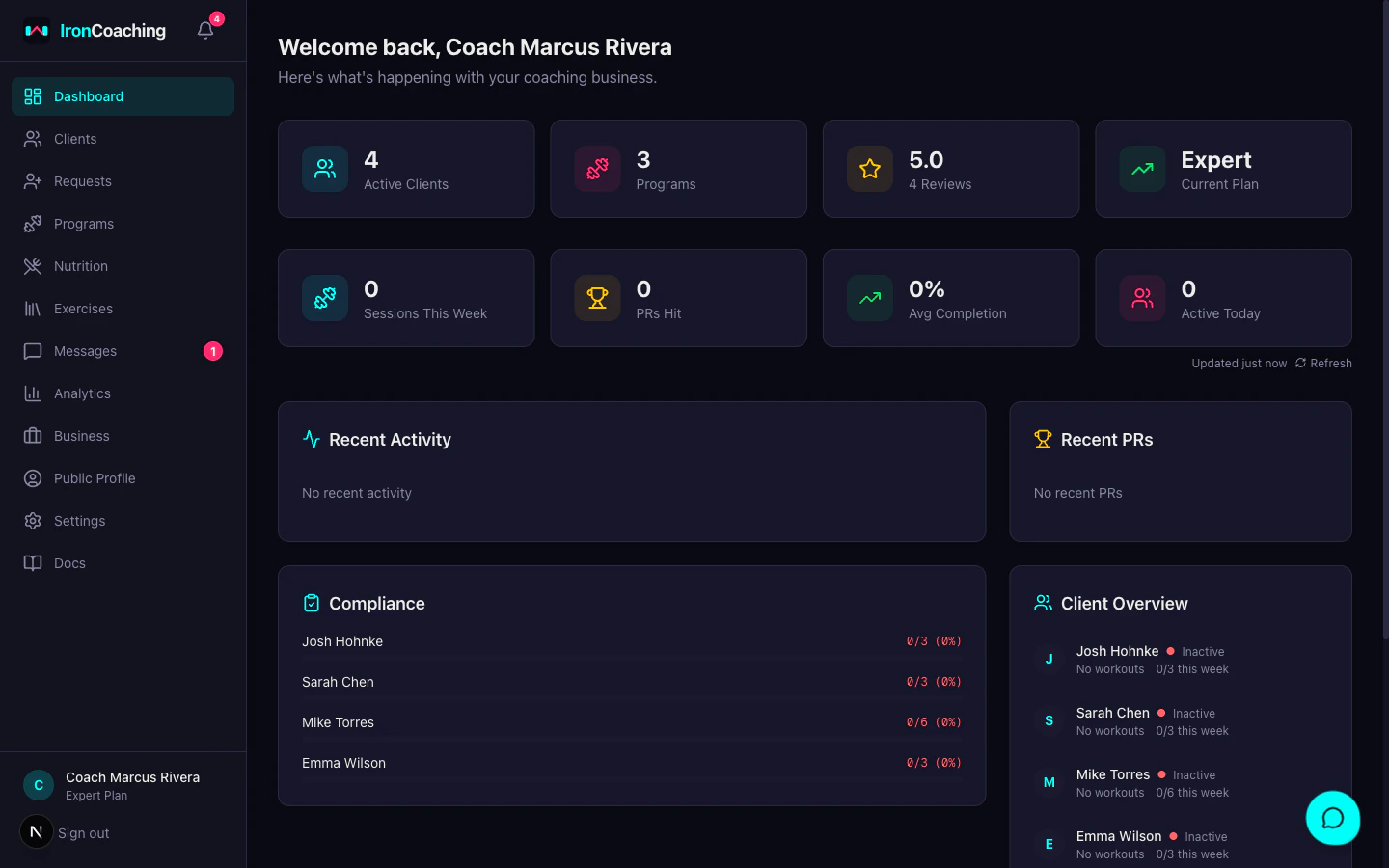
Task: Click Mike Torres compliance progress entry
Action: click(632, 722)
